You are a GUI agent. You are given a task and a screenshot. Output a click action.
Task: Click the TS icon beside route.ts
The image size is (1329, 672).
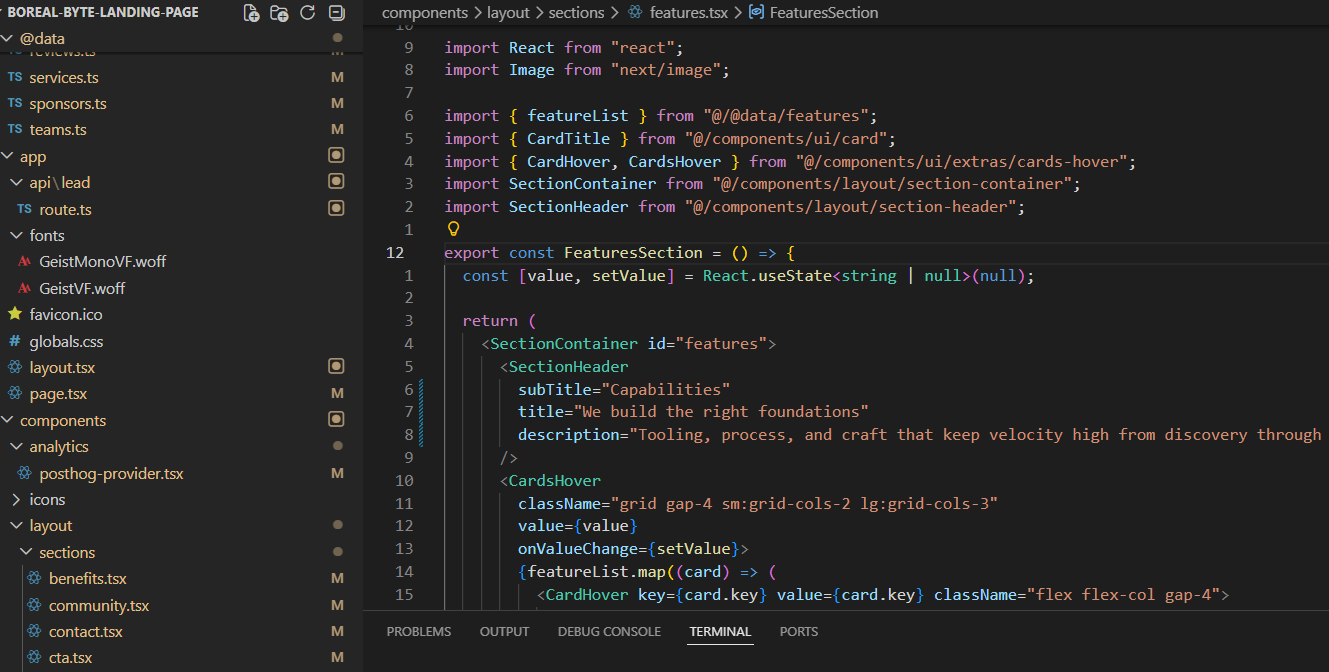click(25, 209)
